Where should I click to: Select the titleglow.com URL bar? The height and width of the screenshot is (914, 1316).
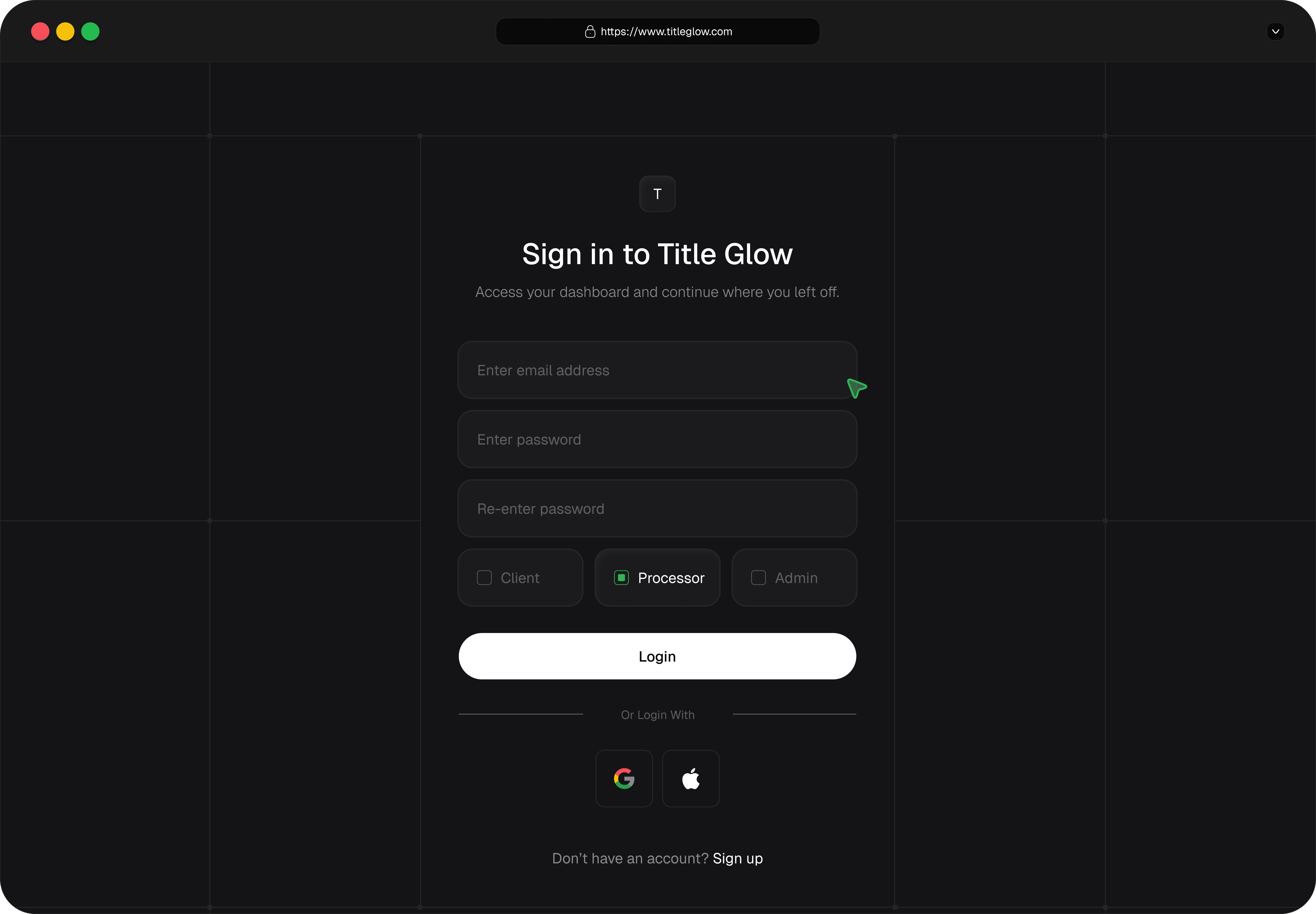[x=657, y=32]
